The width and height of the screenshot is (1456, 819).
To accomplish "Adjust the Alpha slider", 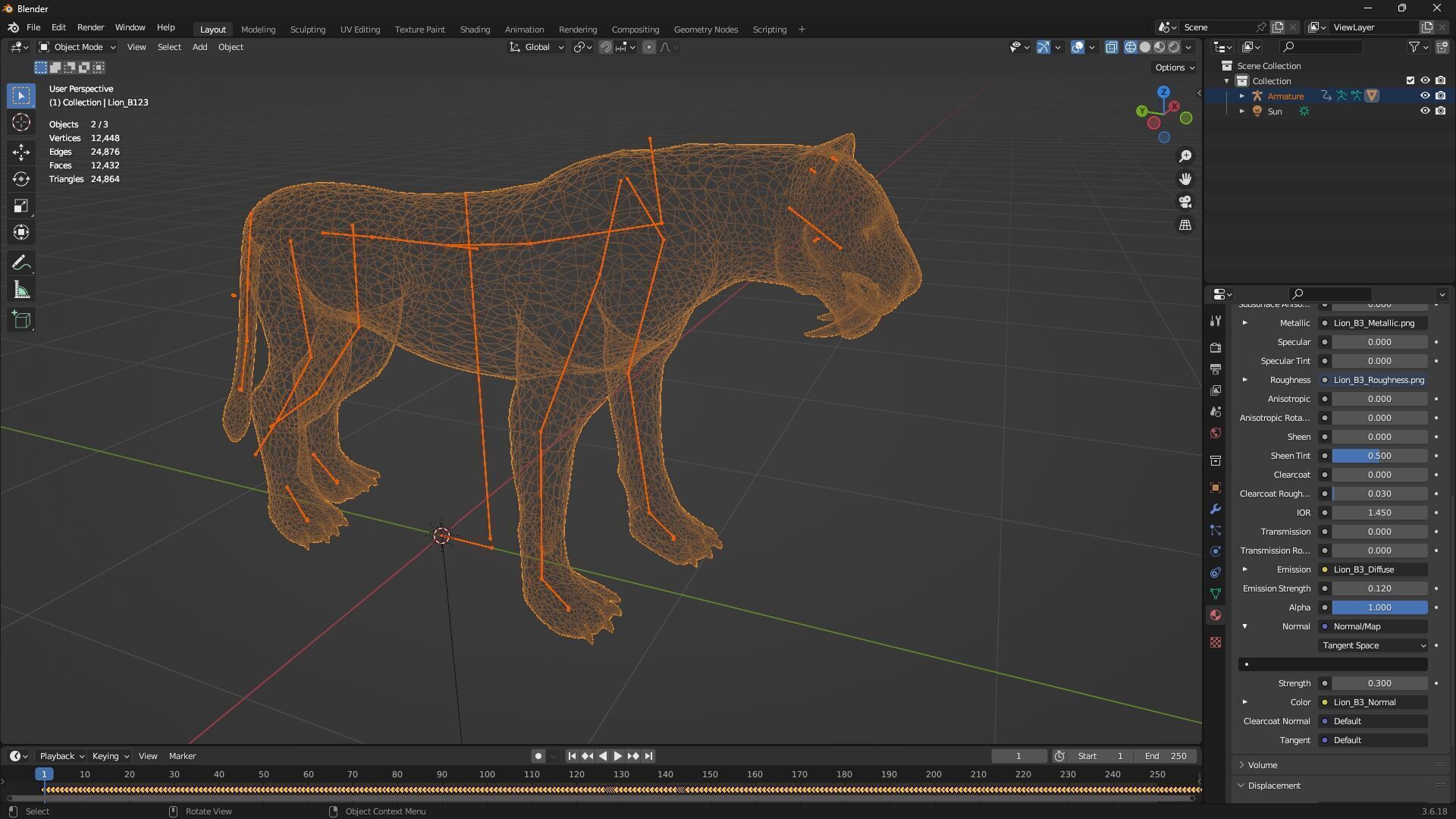I will [x=1379, y=607].
